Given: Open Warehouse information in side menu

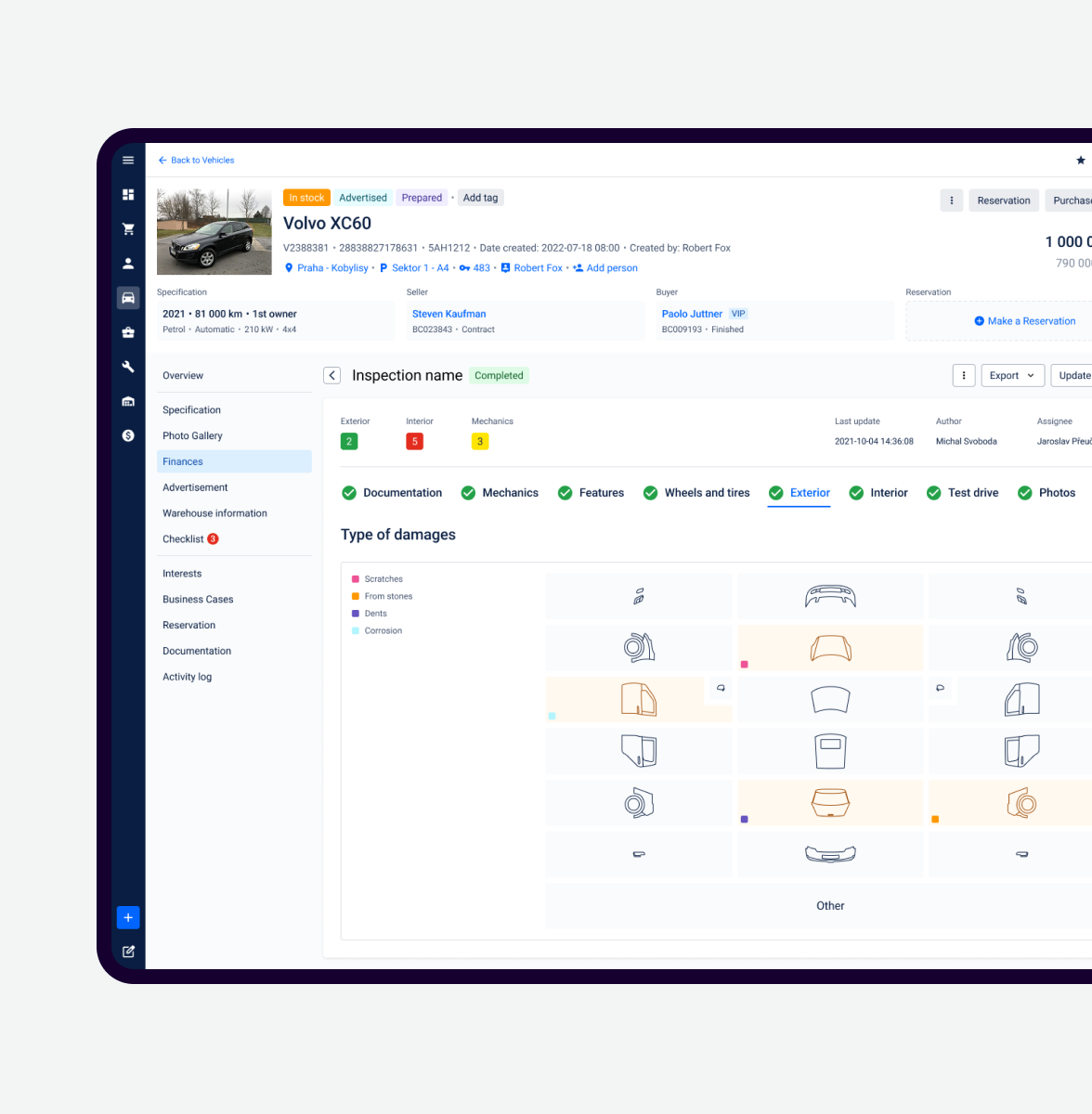Looking at the screenshot, I should 234,513.
